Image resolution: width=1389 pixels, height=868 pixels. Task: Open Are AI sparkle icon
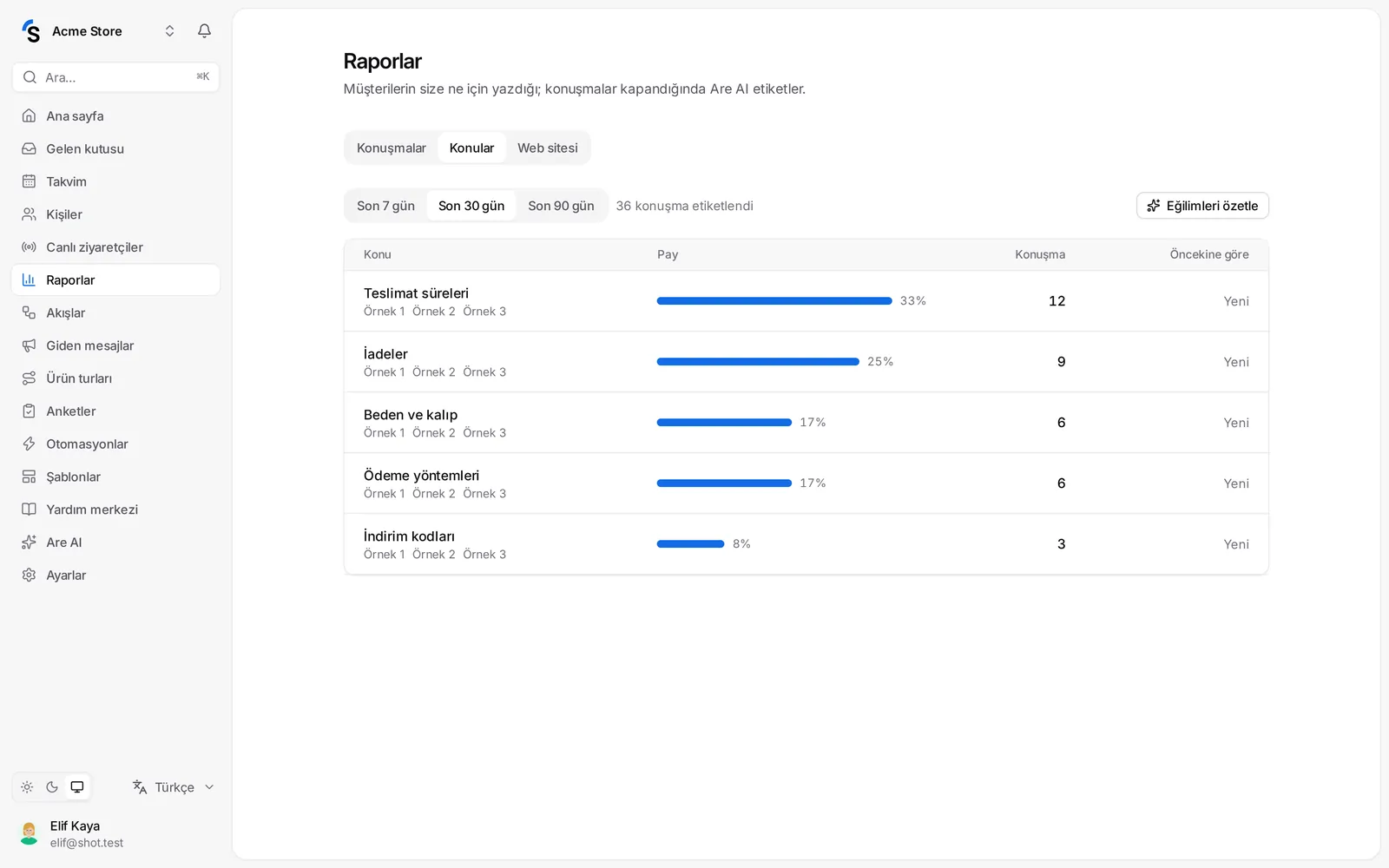(29, 542)
